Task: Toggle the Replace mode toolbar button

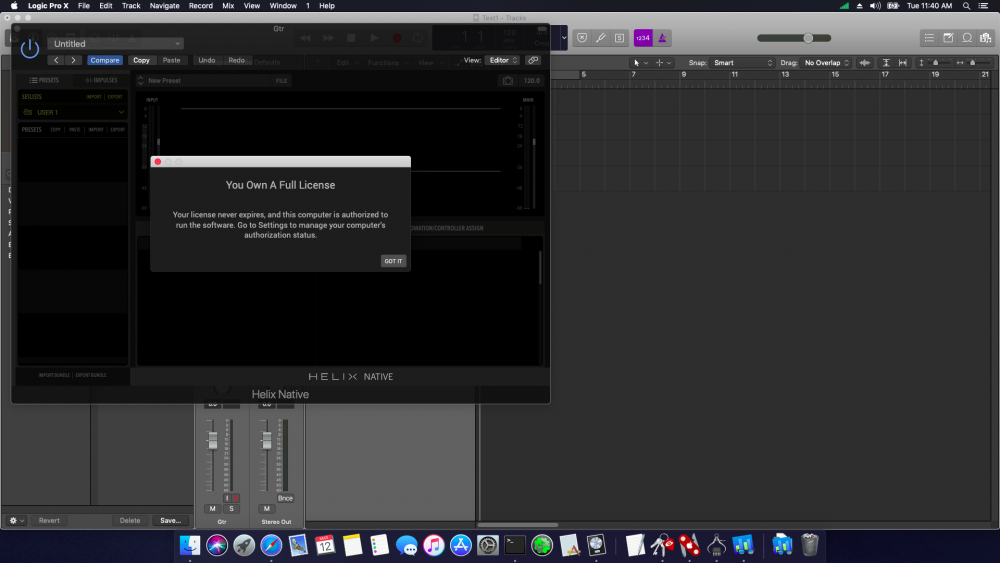Action: click(x=582, y=38)
